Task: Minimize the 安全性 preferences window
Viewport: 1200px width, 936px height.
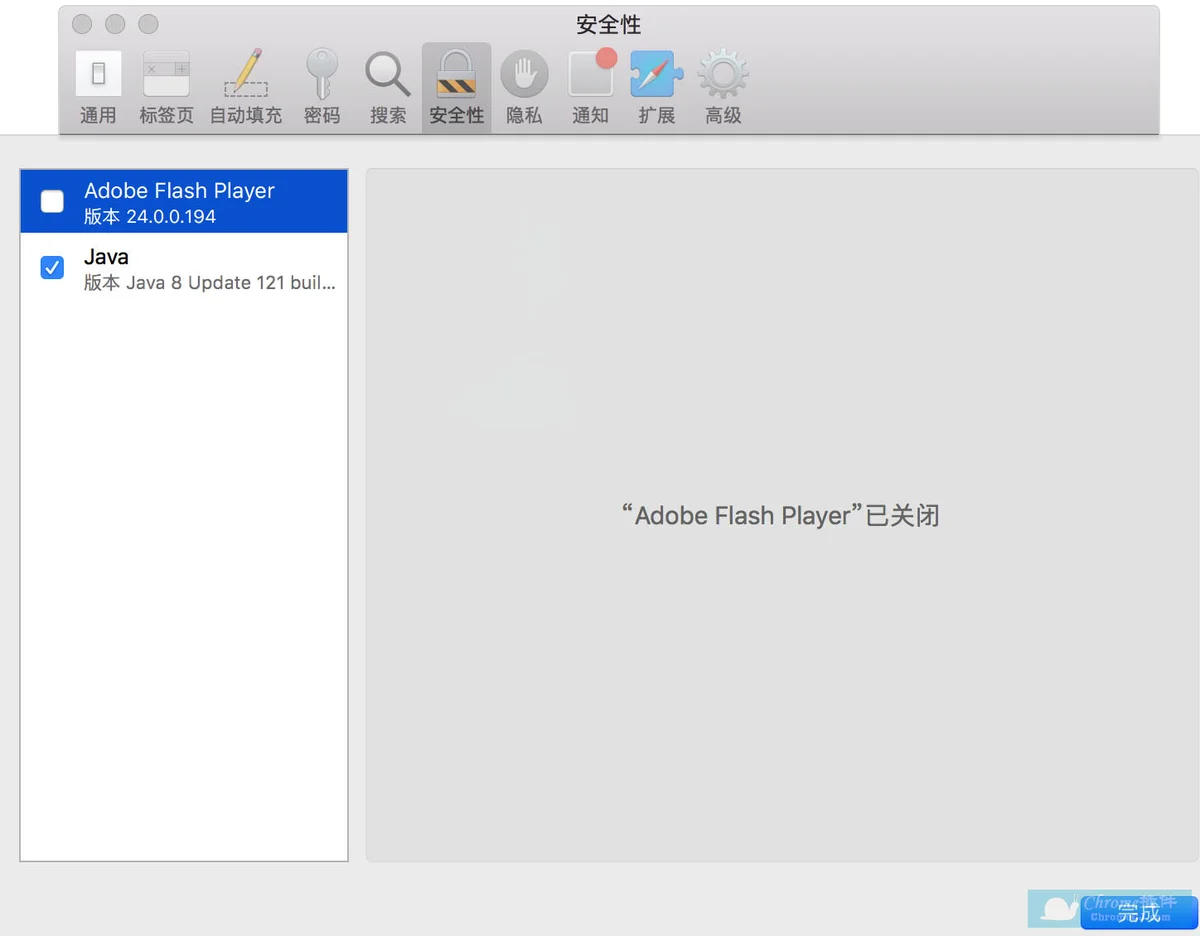Action: (x=115, y=24)
